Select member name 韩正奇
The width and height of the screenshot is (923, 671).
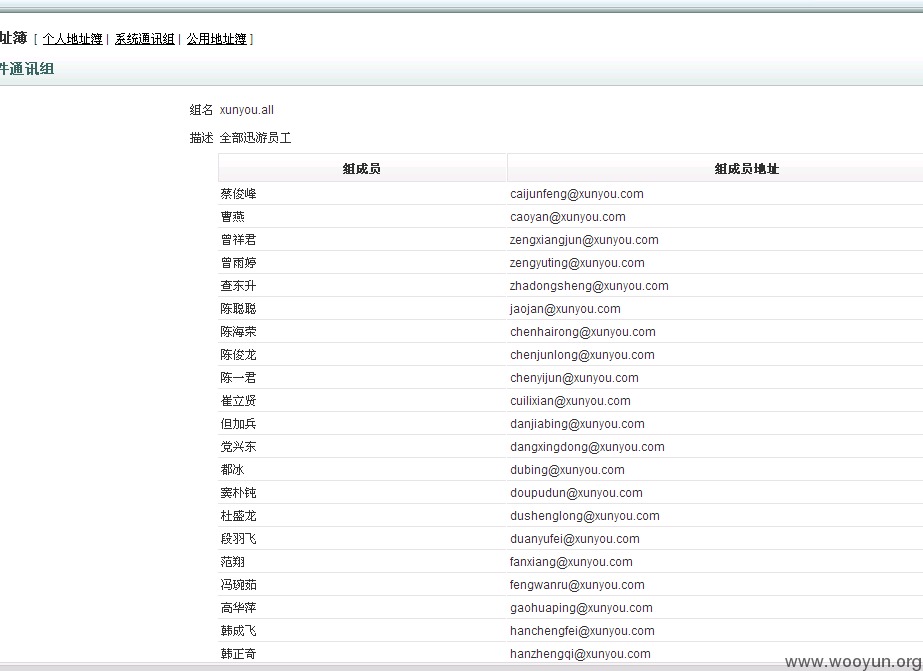pyautogui.click(x=238, y=654)
